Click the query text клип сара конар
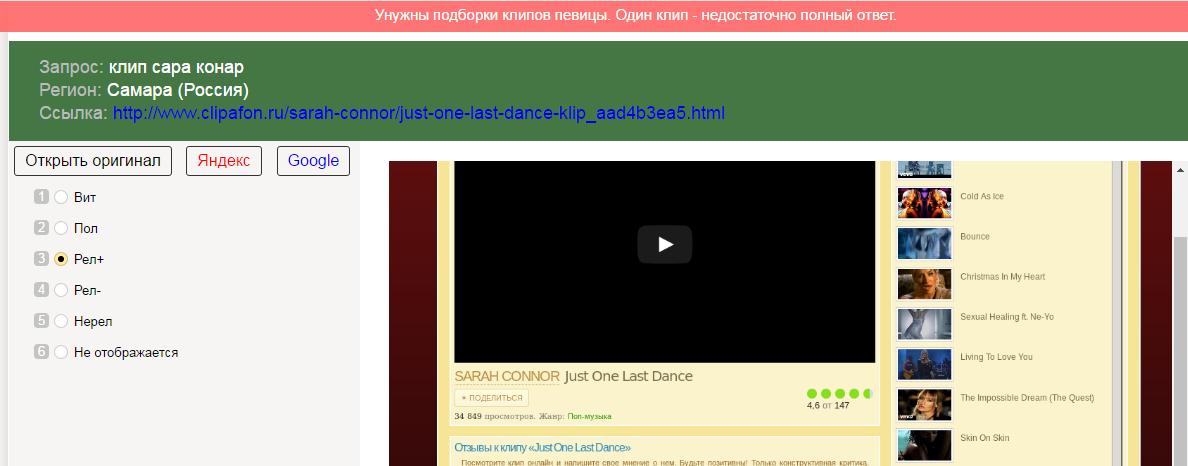This screenshot has height=466, width=1188. pos(177,67)
